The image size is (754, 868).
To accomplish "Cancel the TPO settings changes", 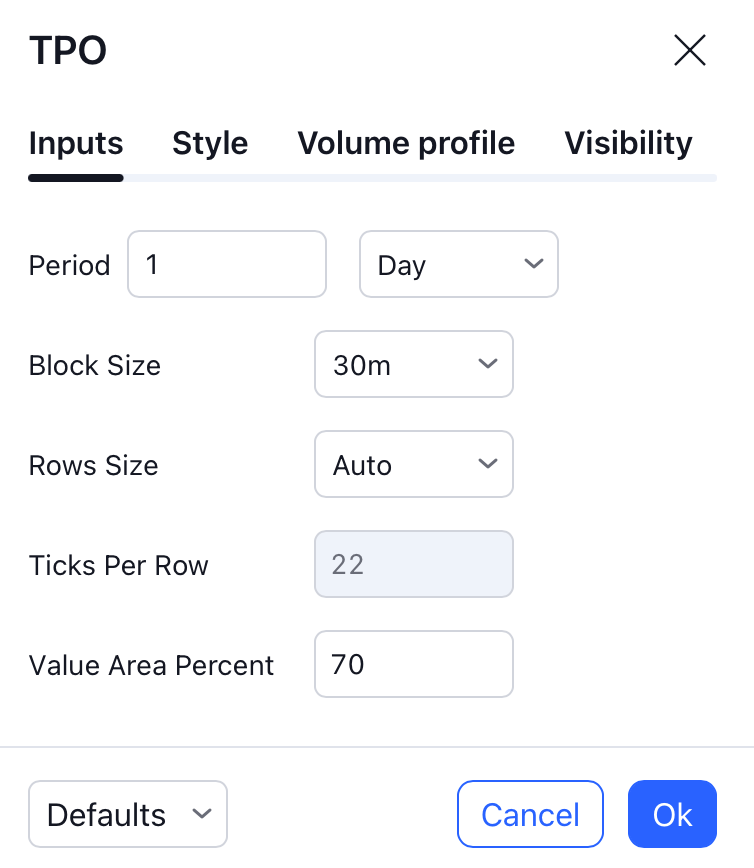I will click(530, 814).
